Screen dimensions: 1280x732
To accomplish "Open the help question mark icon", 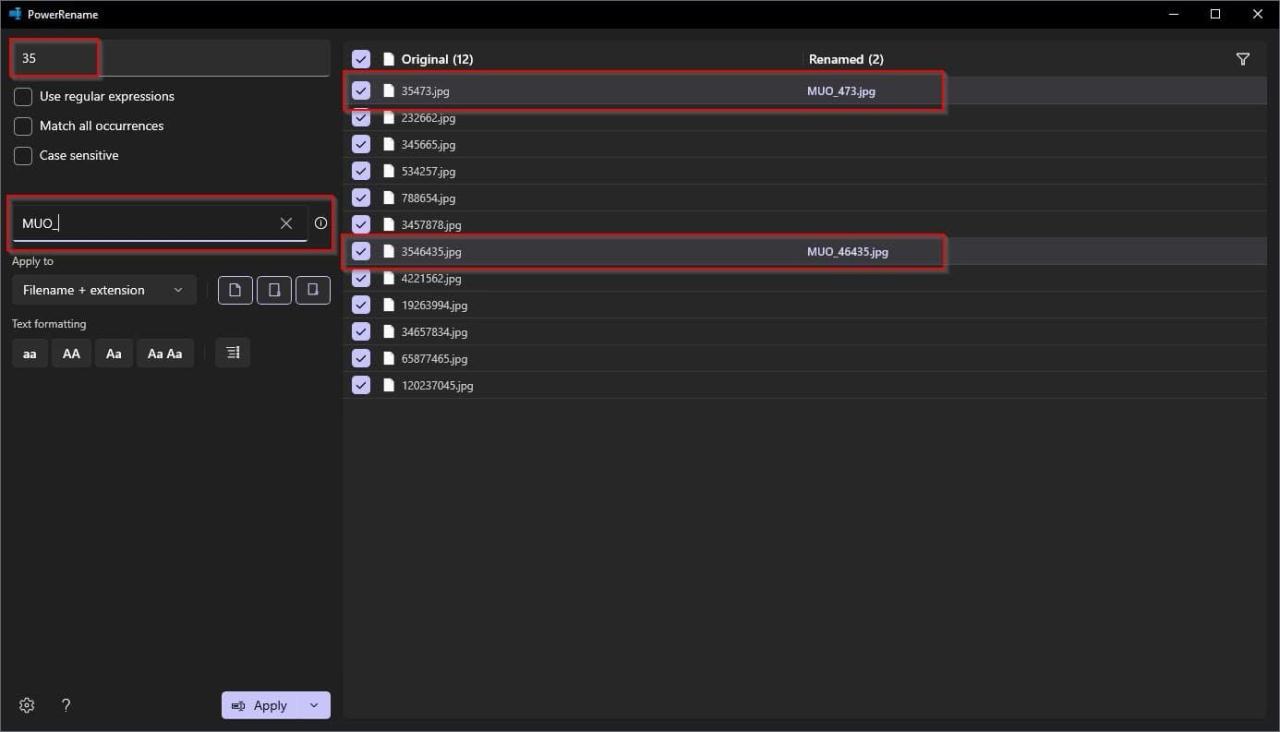I will [x=66, y=705].
